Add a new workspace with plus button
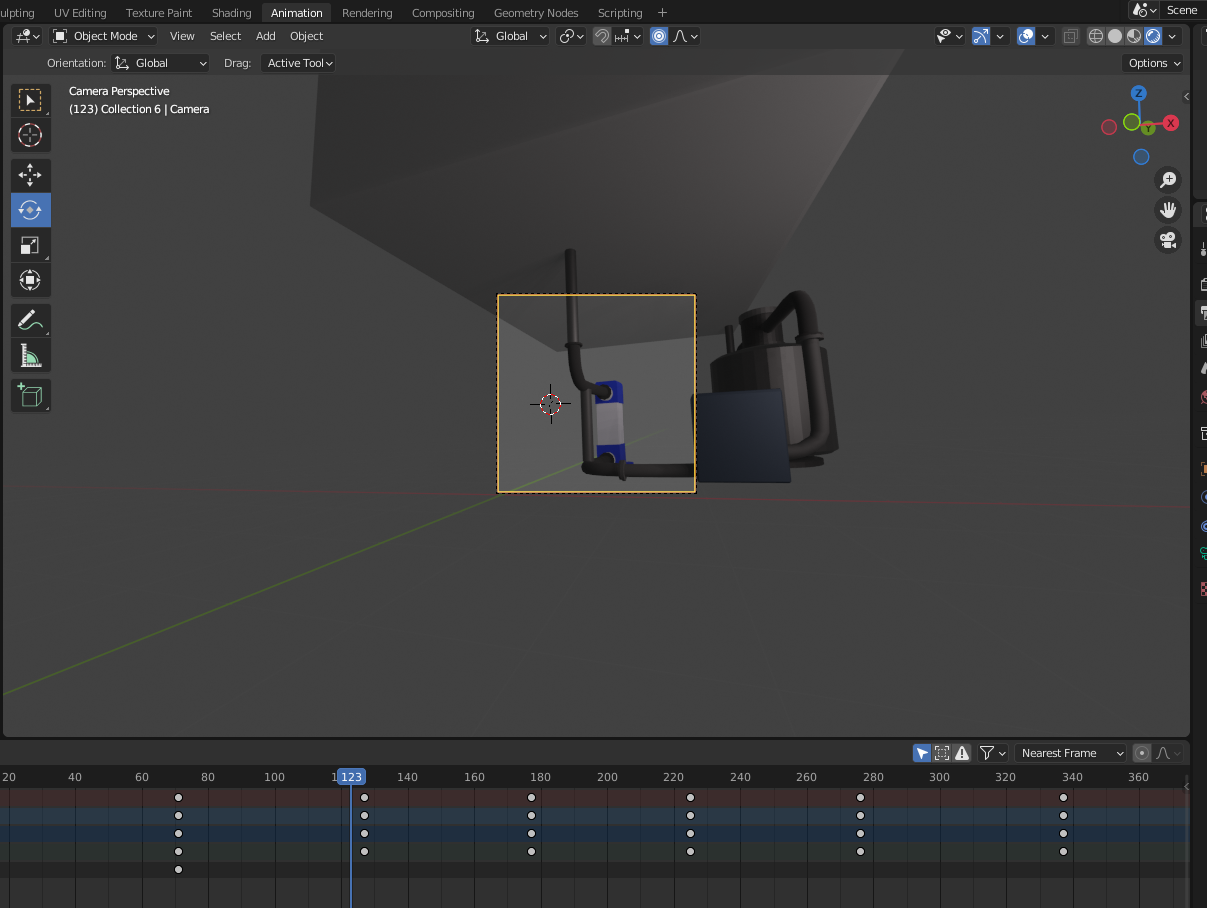The image size is (1207, 908). [662, 13]
